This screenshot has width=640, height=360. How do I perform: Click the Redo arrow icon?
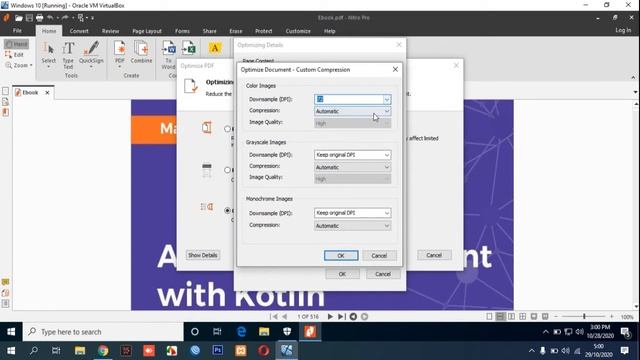65,18
